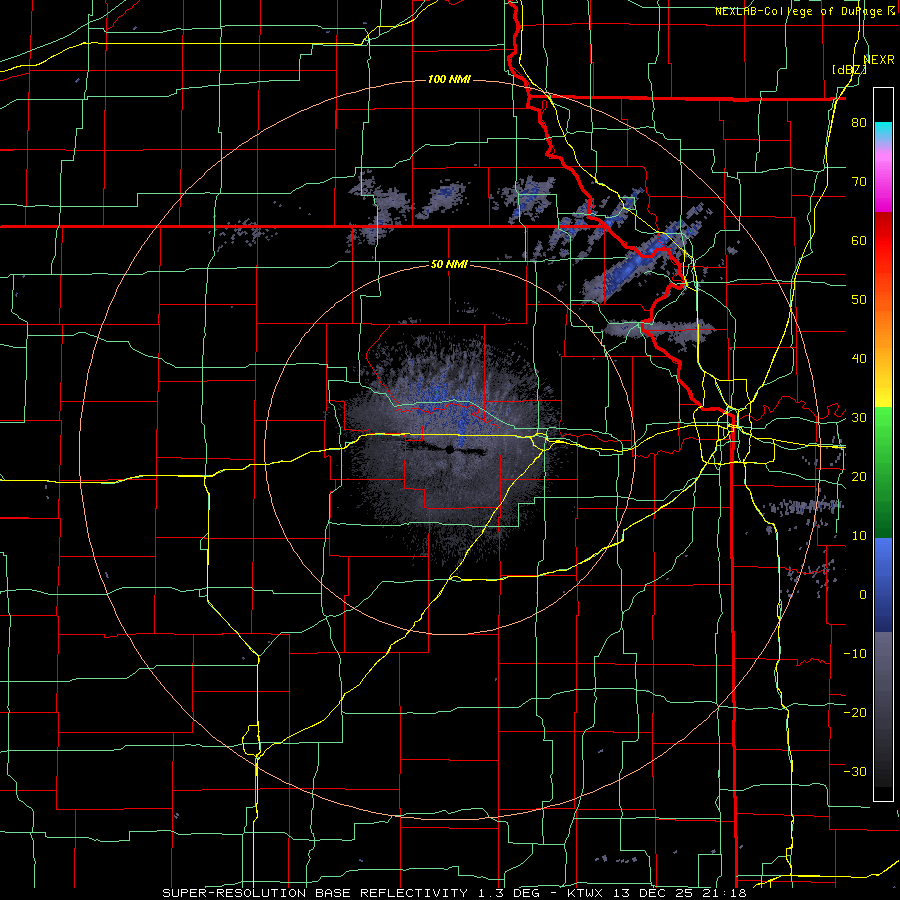This screenshot has width=900, height=900.
Task: Click the 70 value on reflectivity scale
Action: 859,182
